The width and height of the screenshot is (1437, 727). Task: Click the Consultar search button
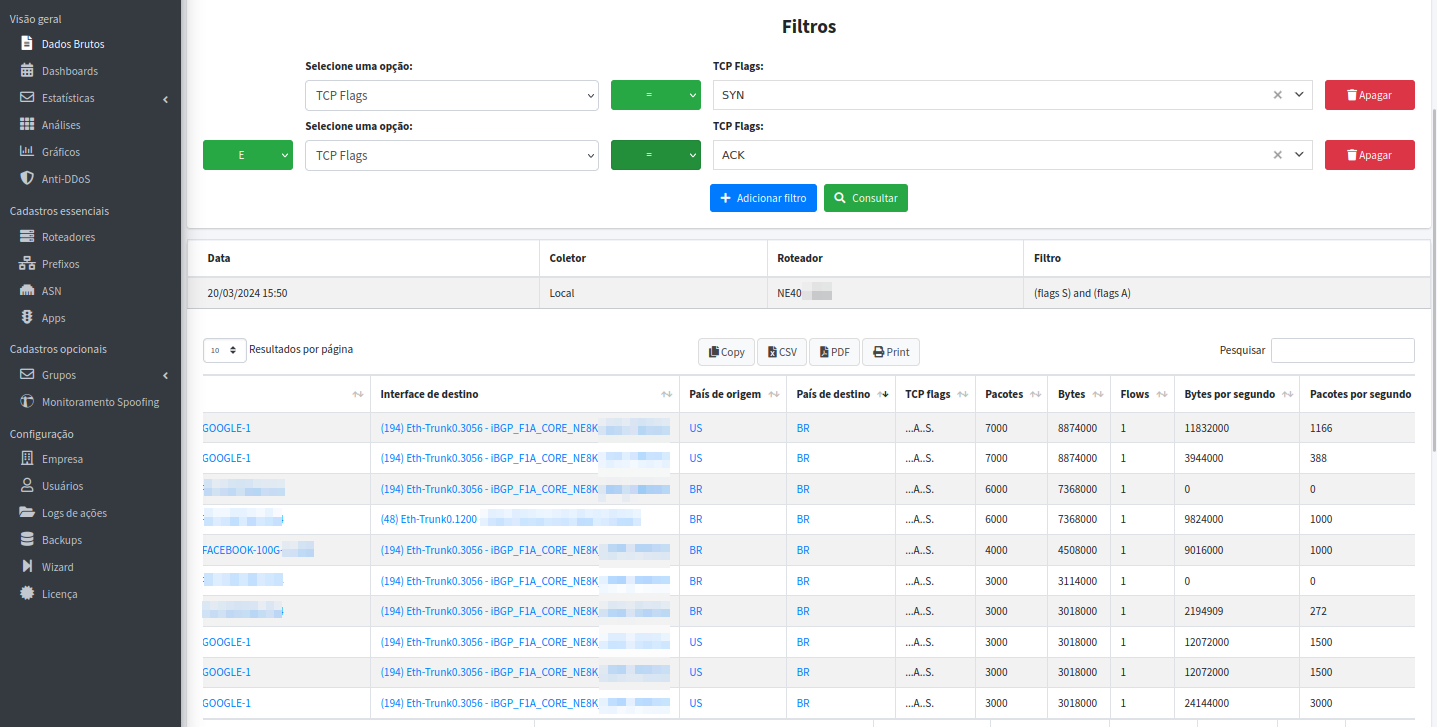point(866,198)
